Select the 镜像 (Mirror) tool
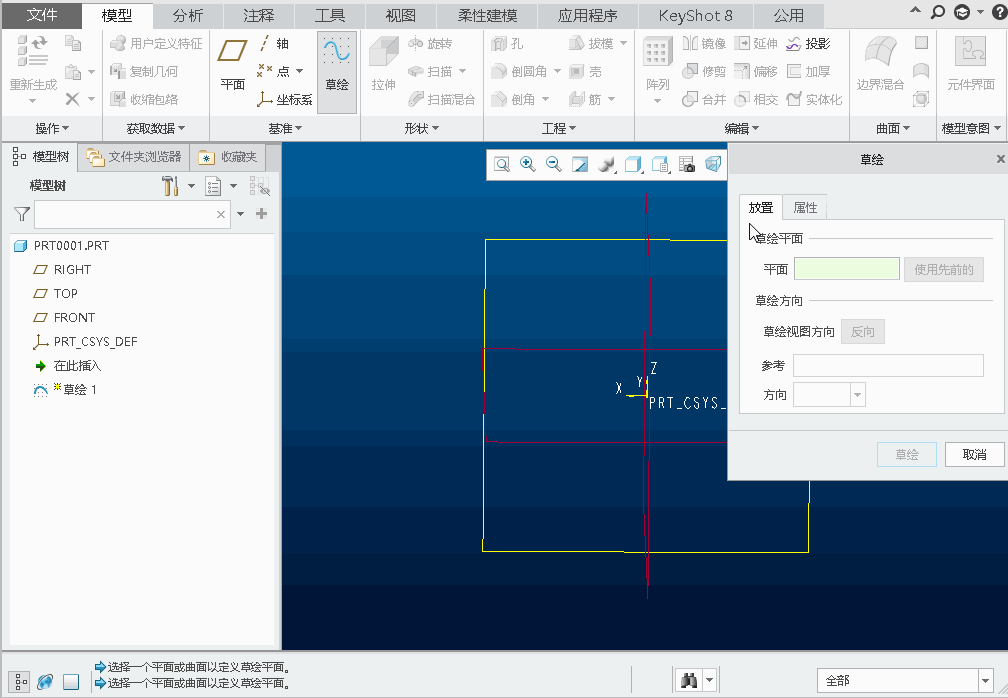1008x698 pixels. (x=703, y=44)
